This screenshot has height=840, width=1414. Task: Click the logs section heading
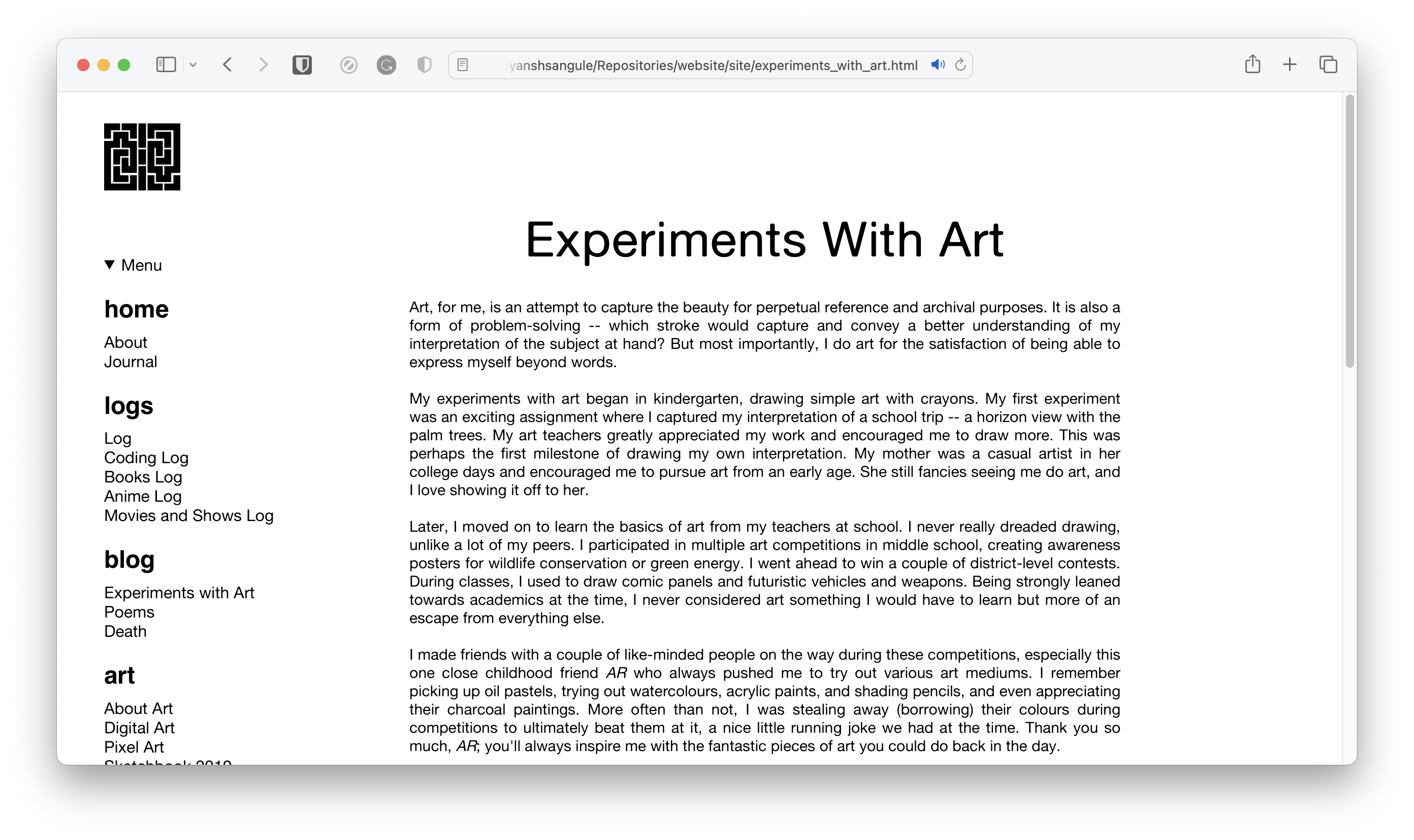coord(128,406)
